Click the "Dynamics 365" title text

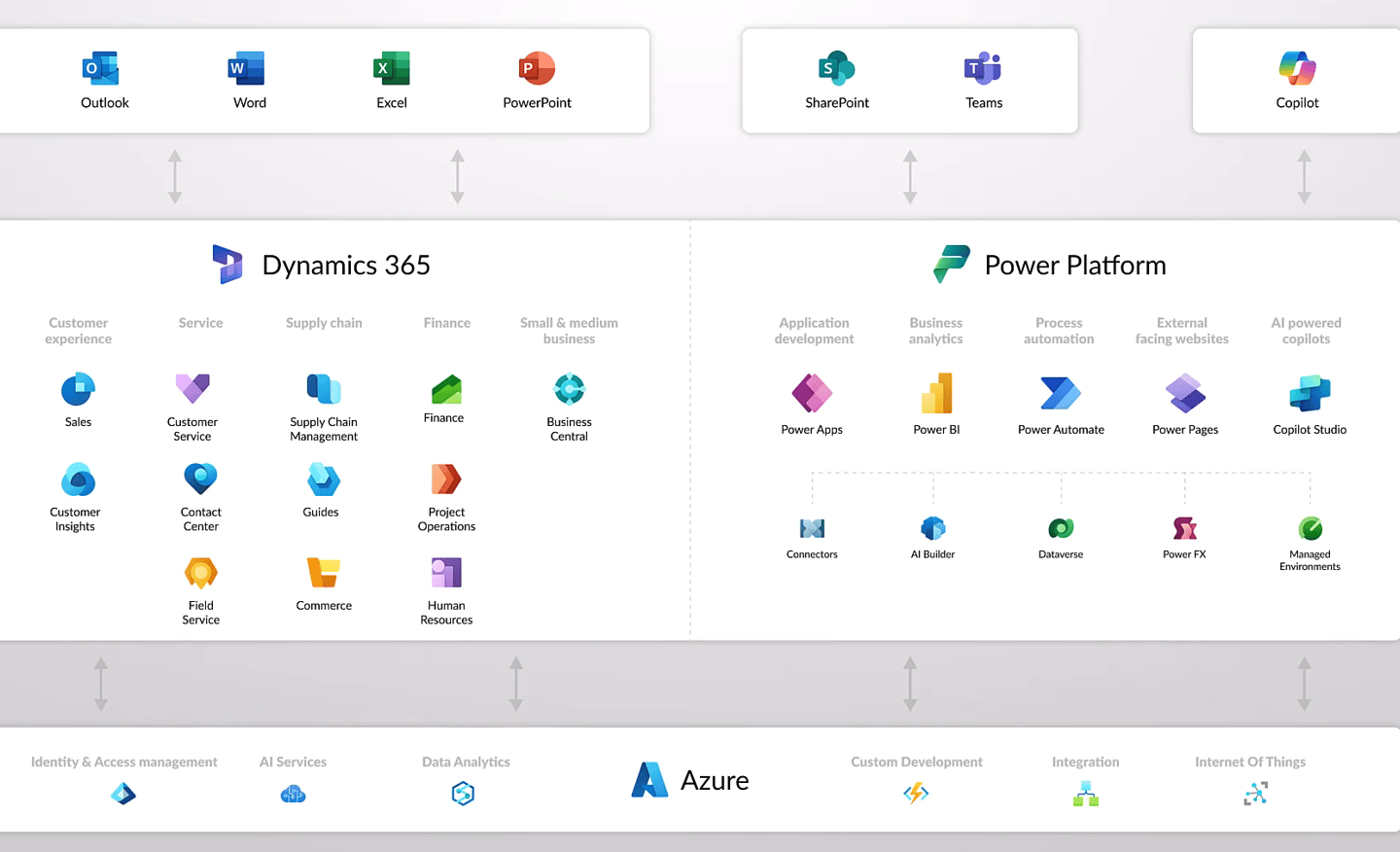346,266
